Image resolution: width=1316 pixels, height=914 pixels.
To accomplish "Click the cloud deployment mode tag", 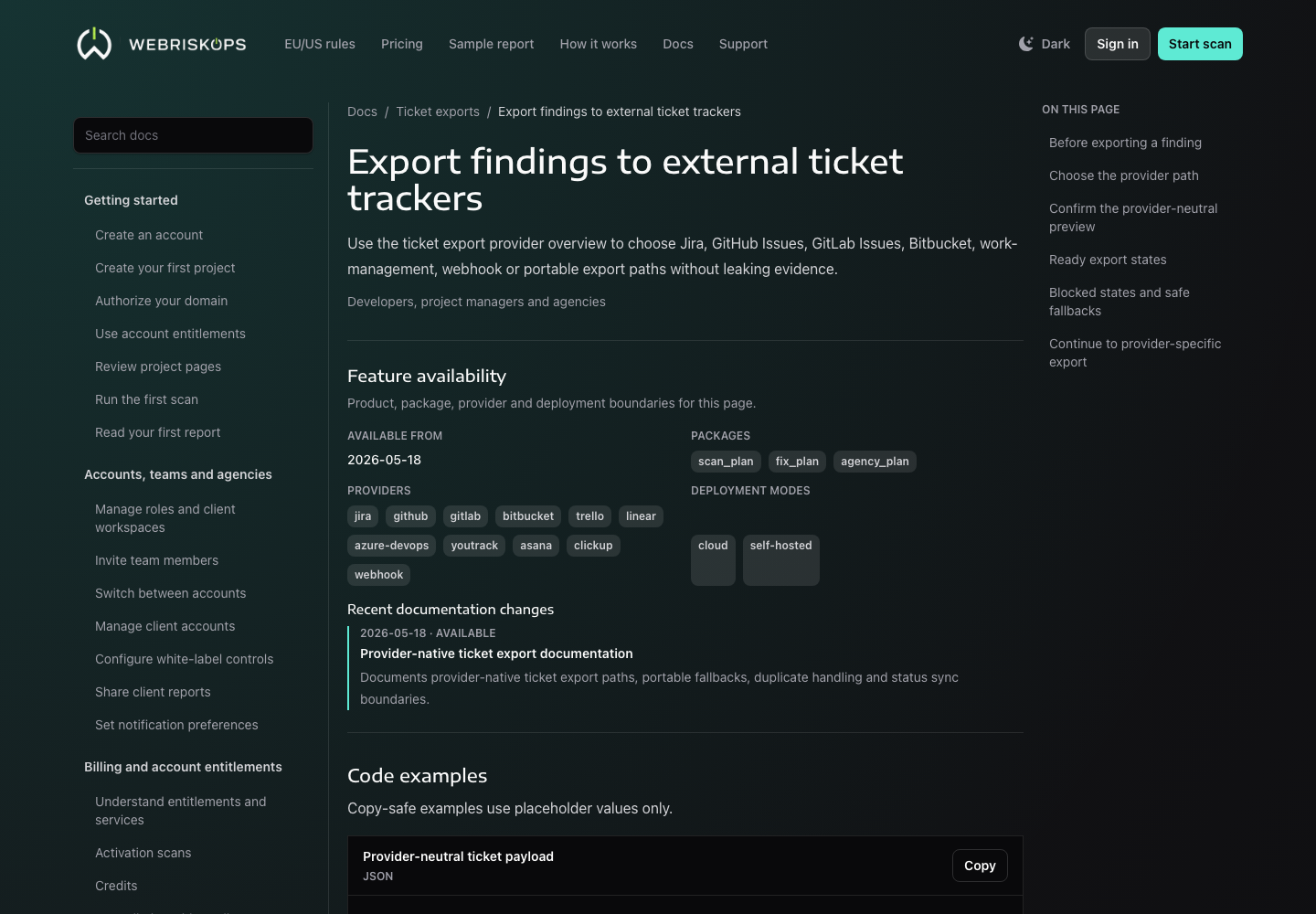I will [x=713, y=559].
